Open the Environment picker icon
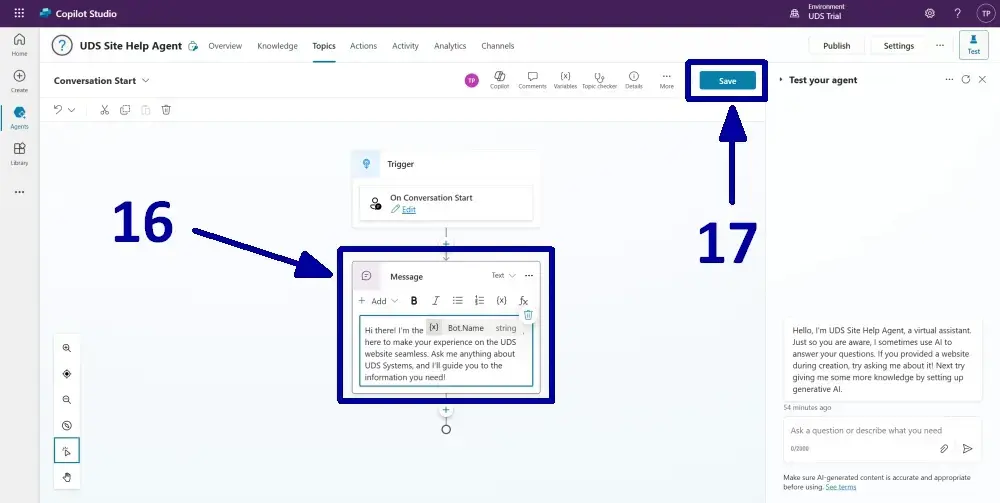 tap(795, 13)
